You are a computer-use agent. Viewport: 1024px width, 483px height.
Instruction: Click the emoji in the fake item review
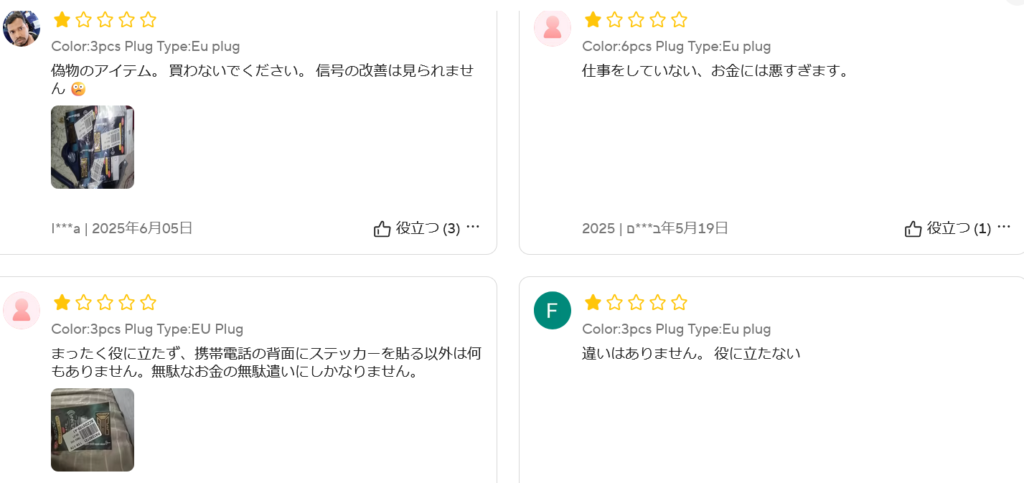(x=78, y=89)
